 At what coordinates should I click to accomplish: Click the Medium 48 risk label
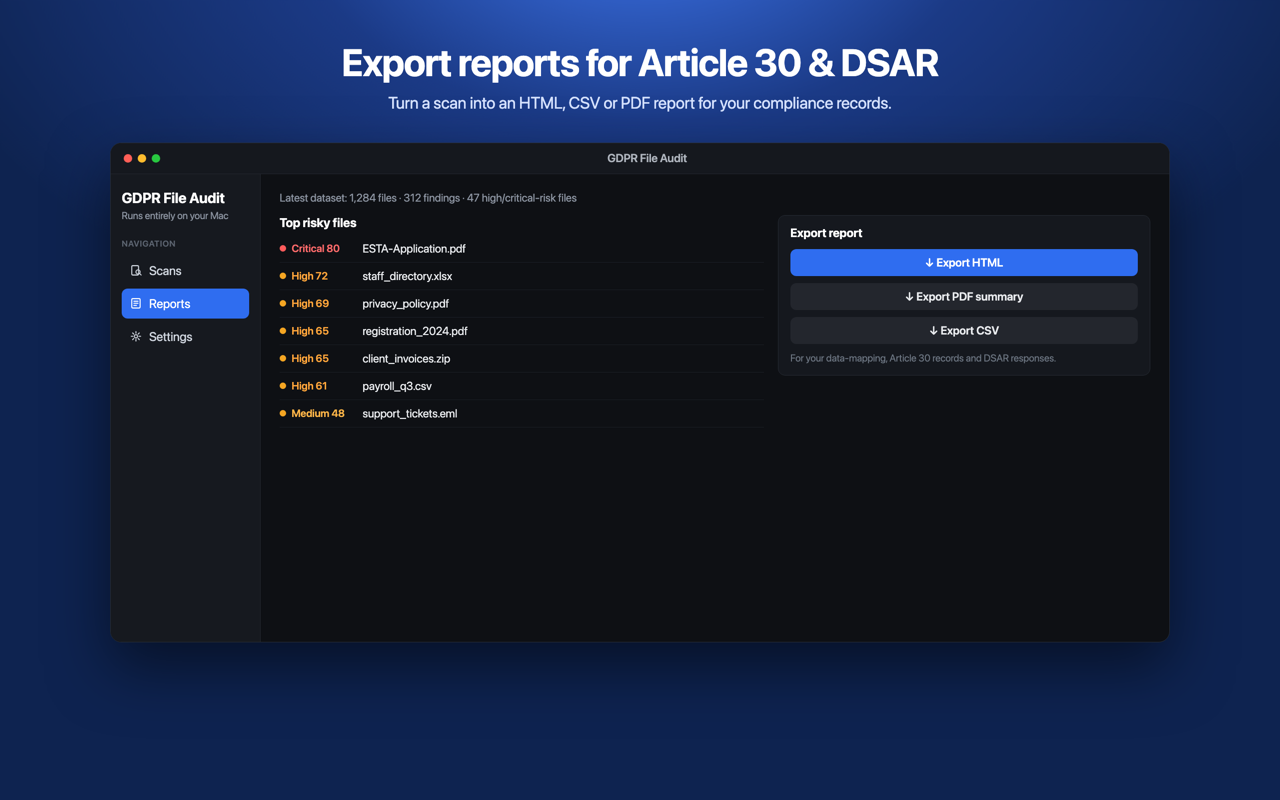318,414
